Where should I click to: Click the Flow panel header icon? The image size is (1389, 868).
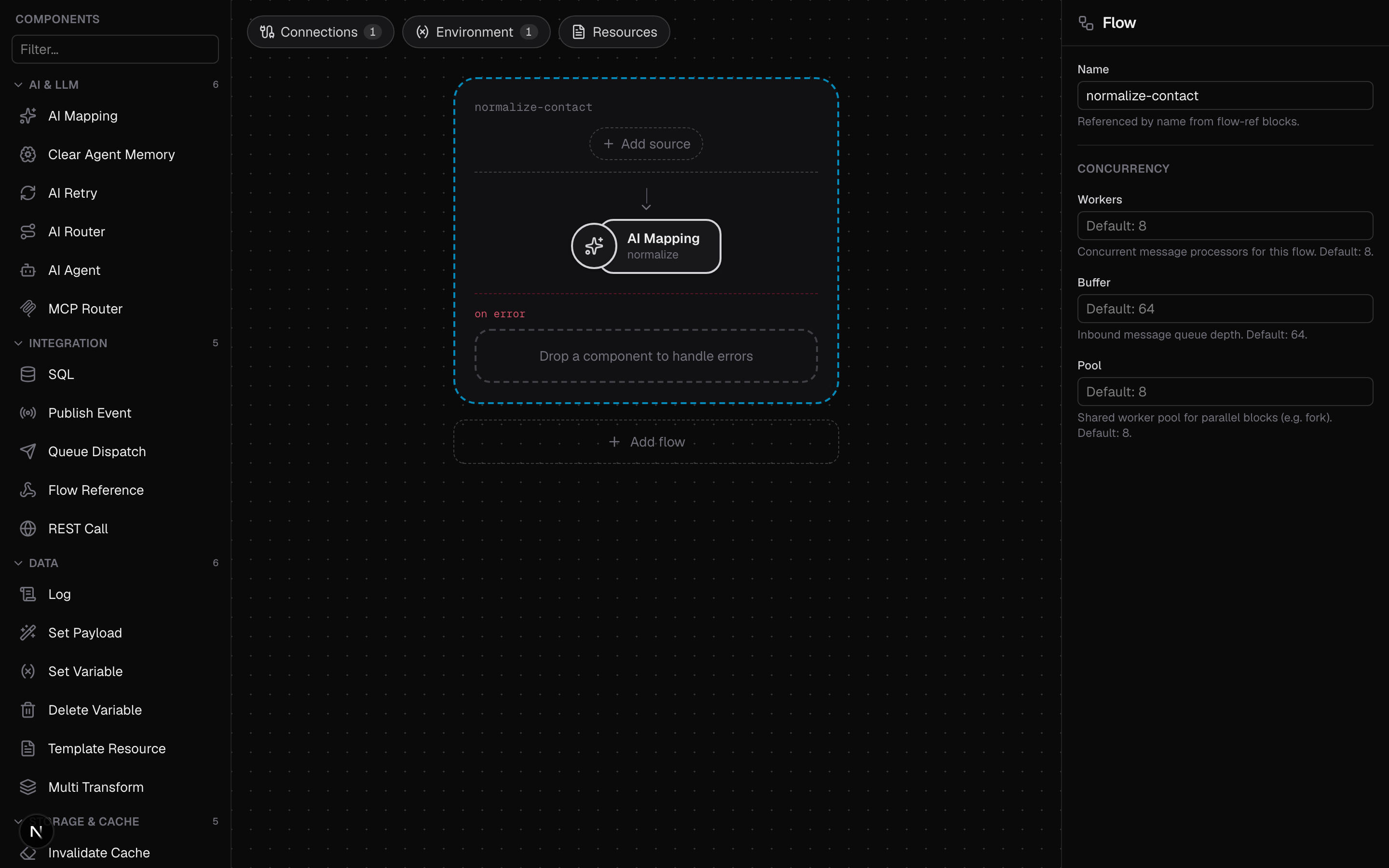click(x=1086, y=23)
